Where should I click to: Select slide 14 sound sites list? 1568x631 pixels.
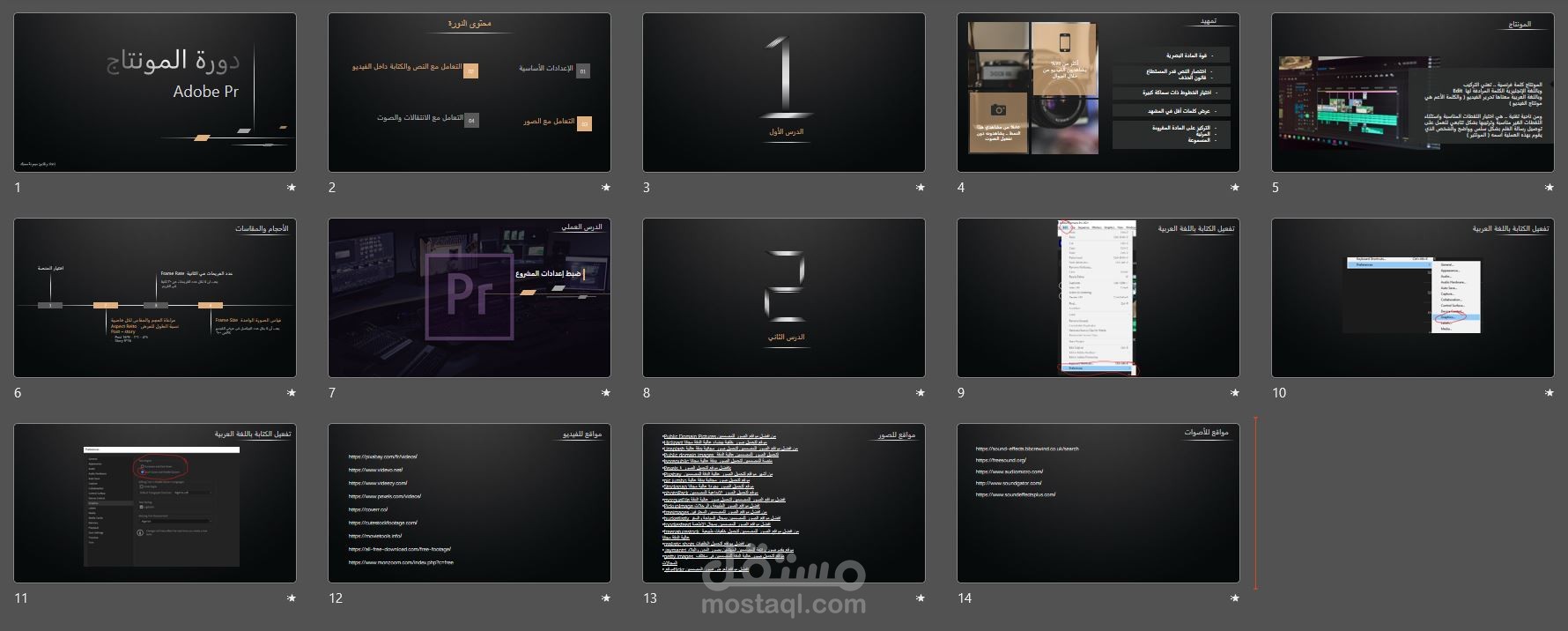click(1098, 503)
